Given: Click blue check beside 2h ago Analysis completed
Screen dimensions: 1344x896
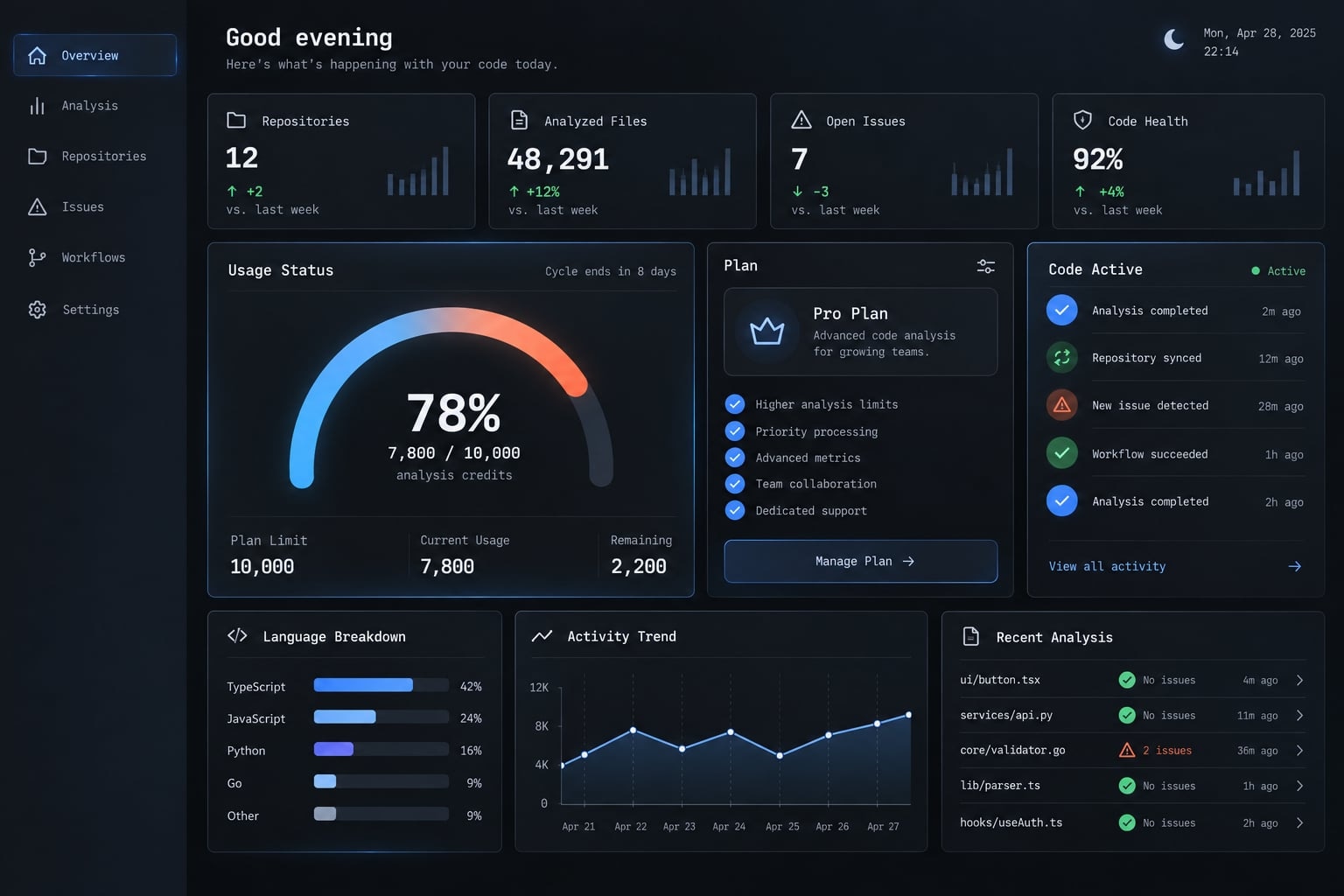Looking at the screenshot, I should coord(1062,500).
